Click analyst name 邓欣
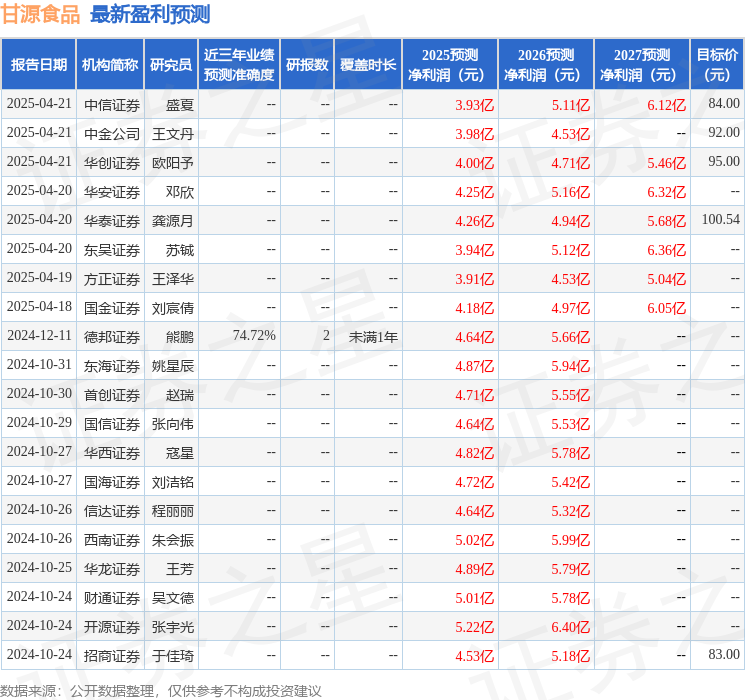This screenshot has height=700, width=745. click(180, 192)
